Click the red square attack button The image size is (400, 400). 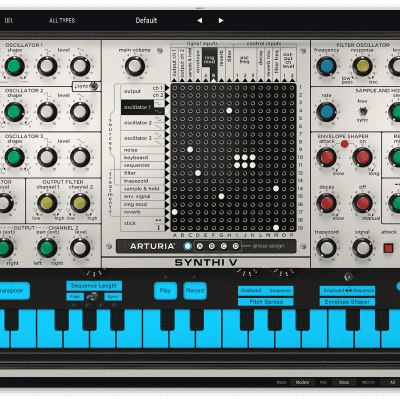(388, 248)
